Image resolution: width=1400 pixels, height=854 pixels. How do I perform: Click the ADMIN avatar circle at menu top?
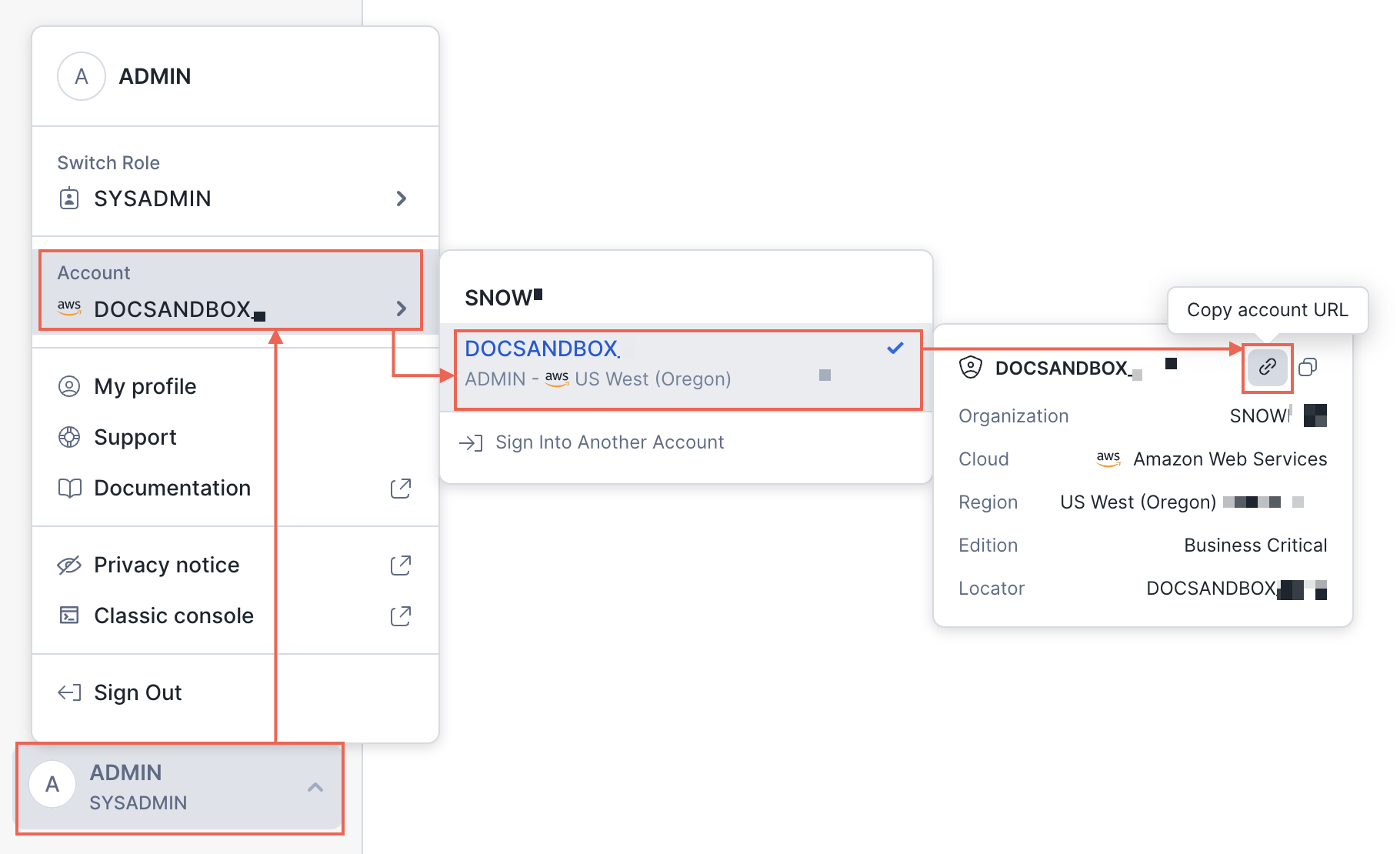tap(82, 76)
